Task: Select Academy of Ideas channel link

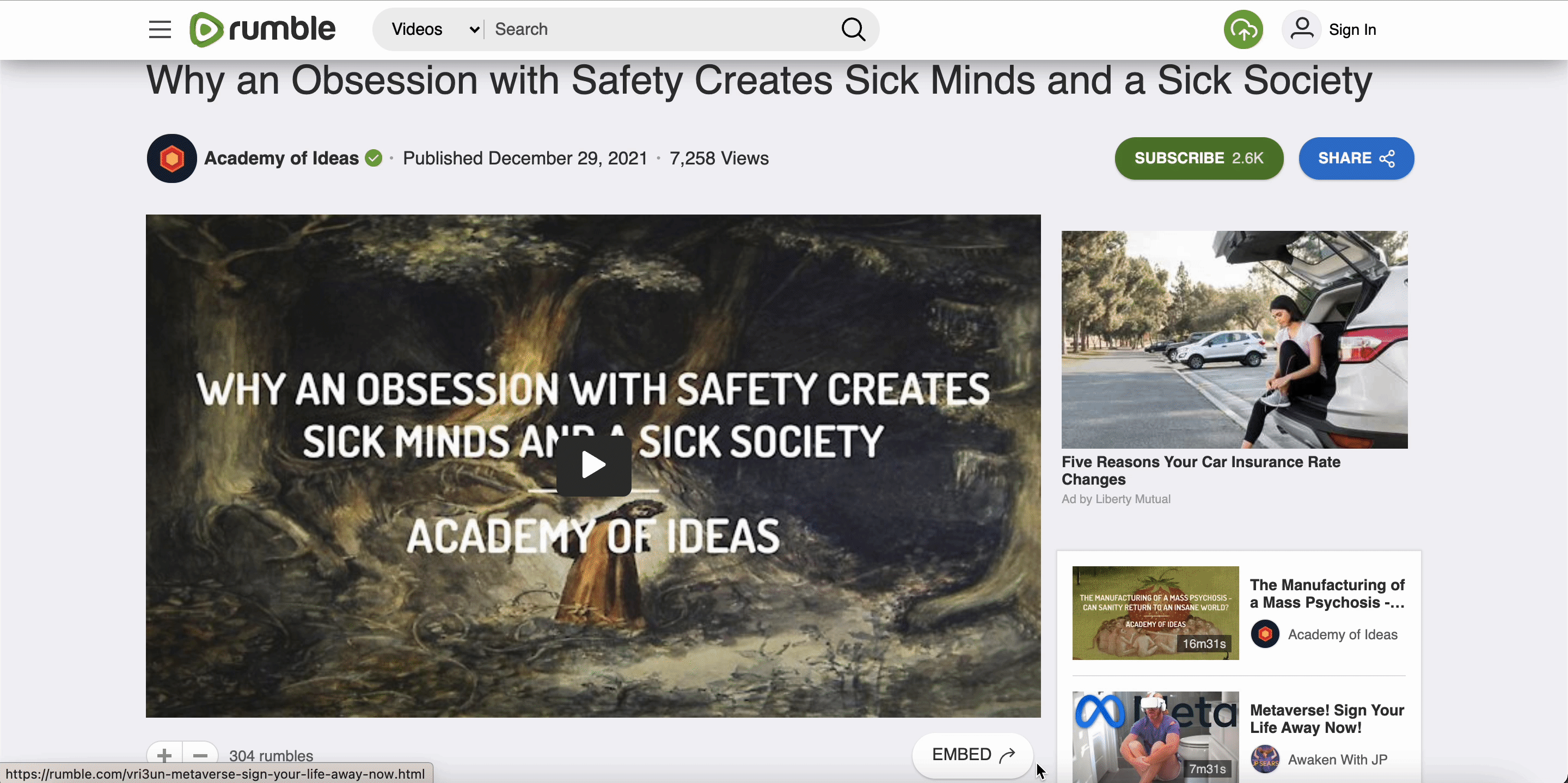Action: 279,158
